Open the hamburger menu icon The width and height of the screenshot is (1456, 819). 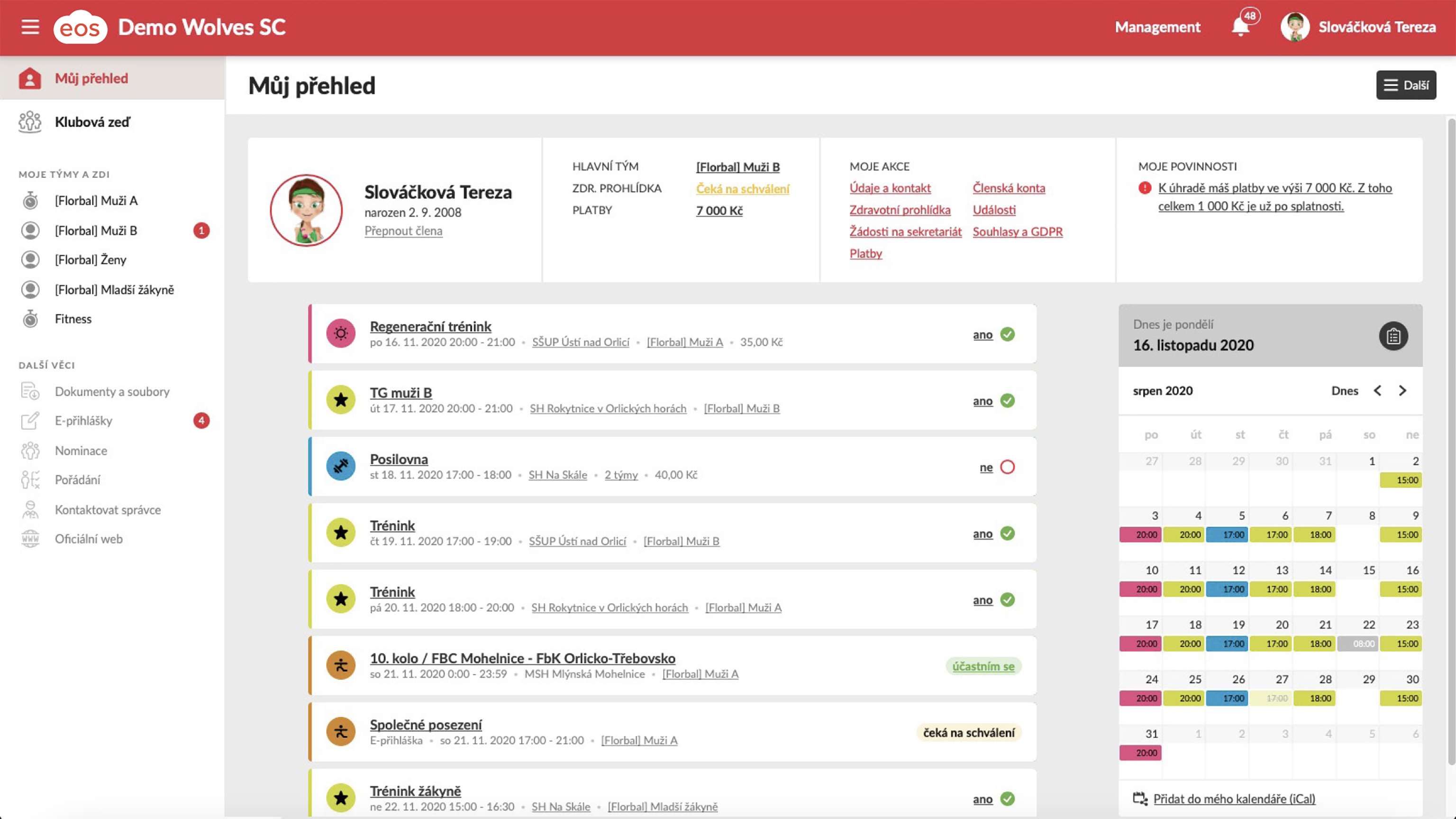pyautogui.click(x=30, y=27)
